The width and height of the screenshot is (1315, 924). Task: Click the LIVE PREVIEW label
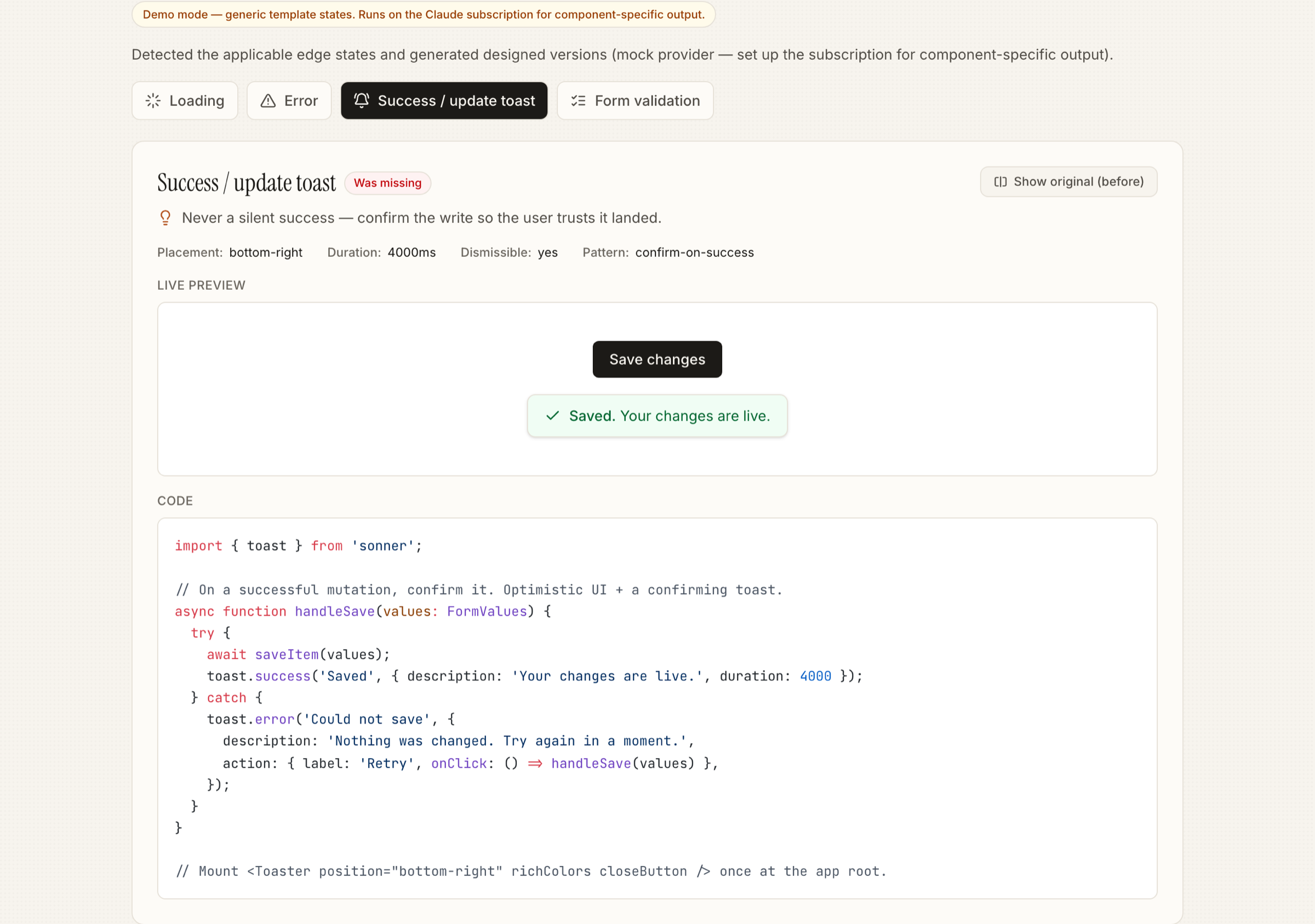pos(201,285)
